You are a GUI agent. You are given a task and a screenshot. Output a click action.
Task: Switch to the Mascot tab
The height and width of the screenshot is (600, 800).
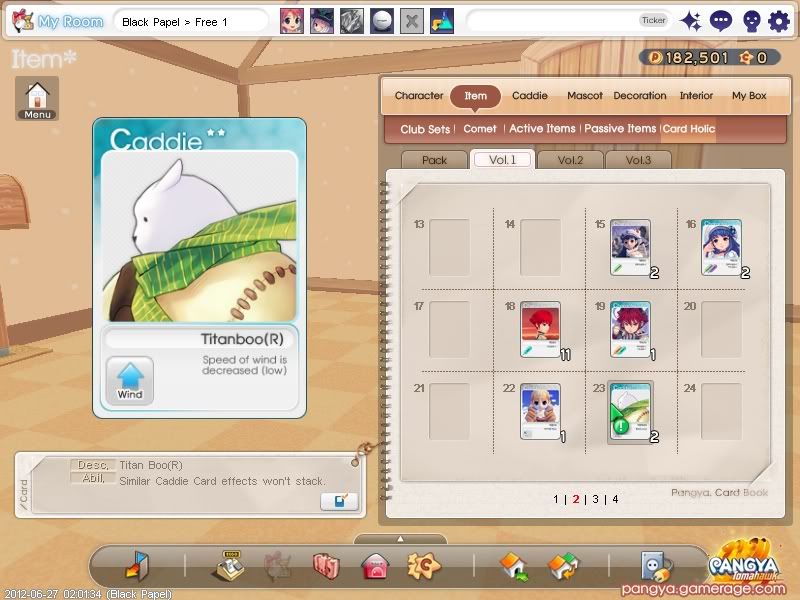tap(585, 95)
